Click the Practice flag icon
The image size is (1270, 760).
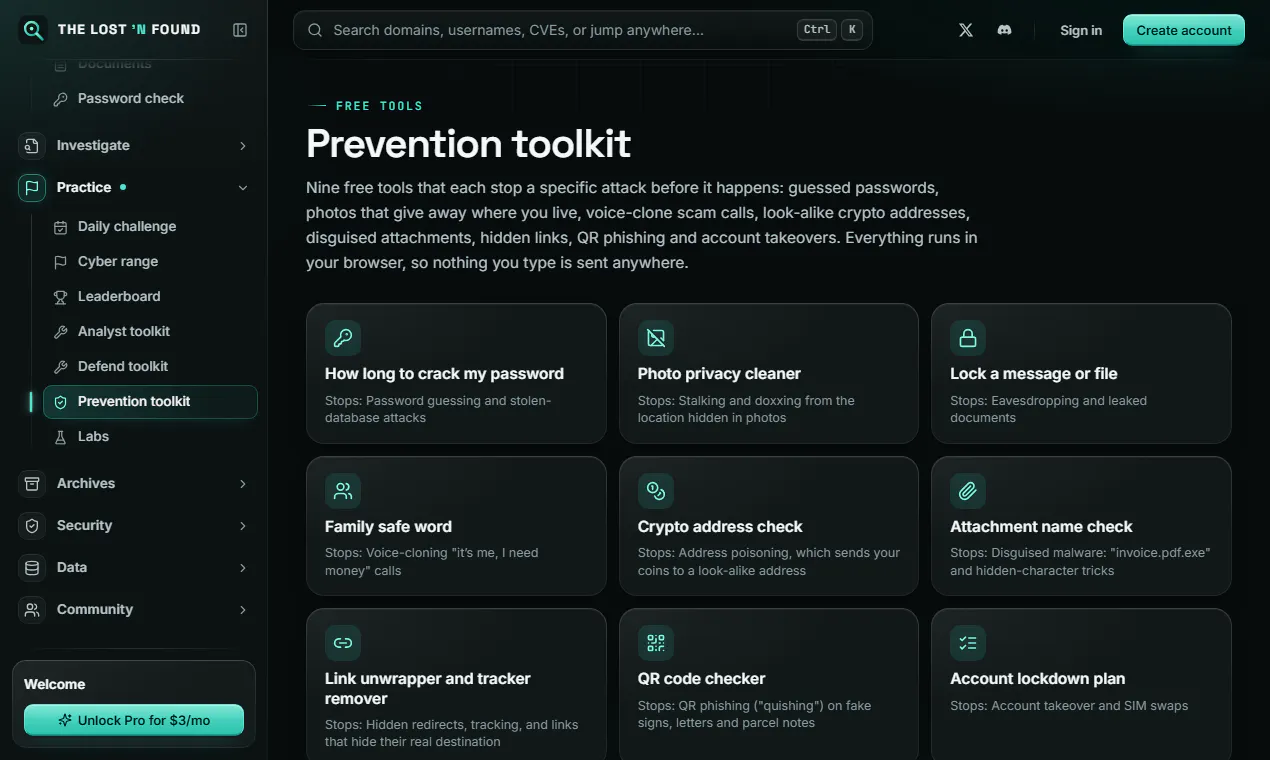coord(32,187)
